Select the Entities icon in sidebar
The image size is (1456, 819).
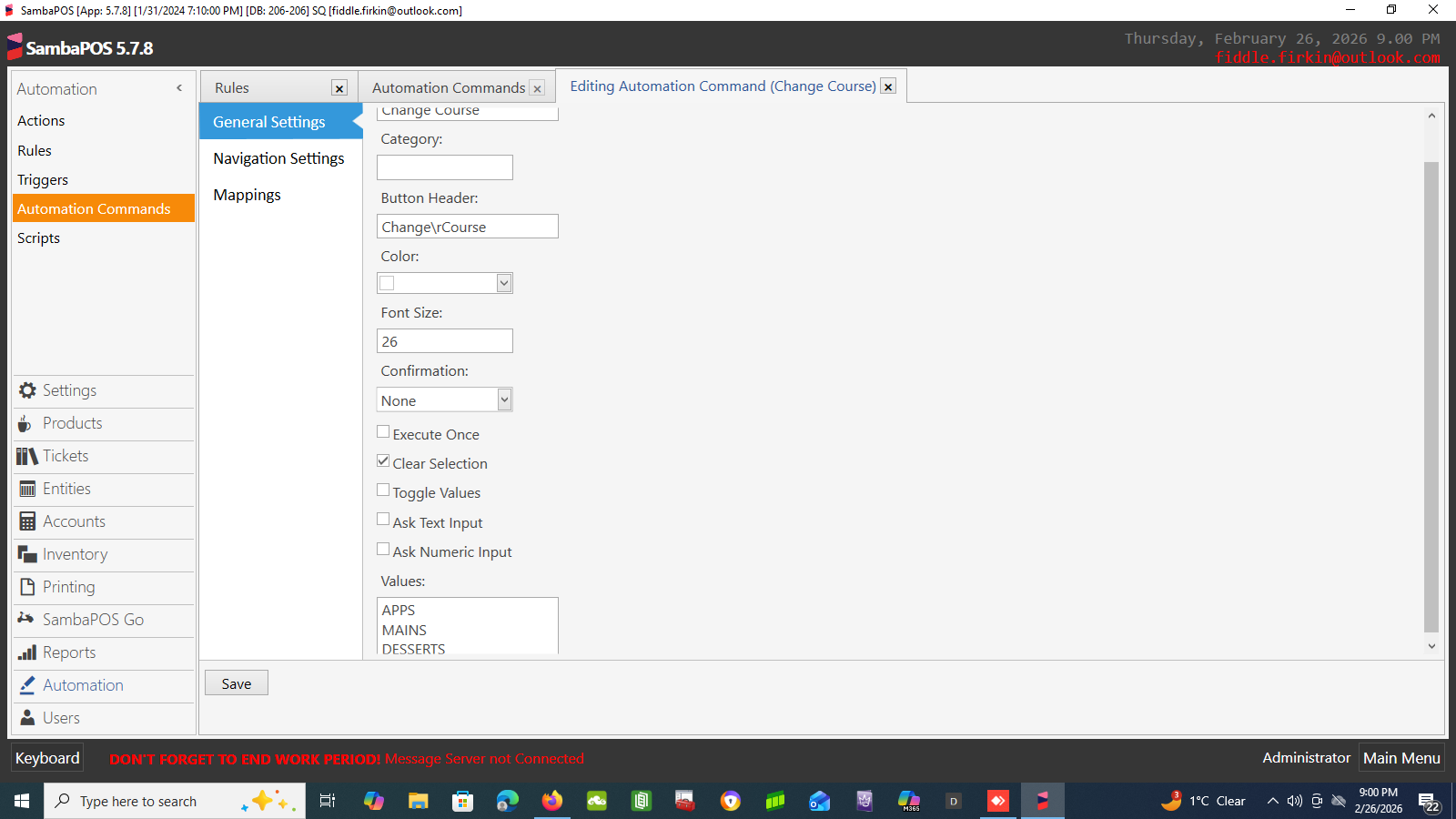[x=27, y=489]
